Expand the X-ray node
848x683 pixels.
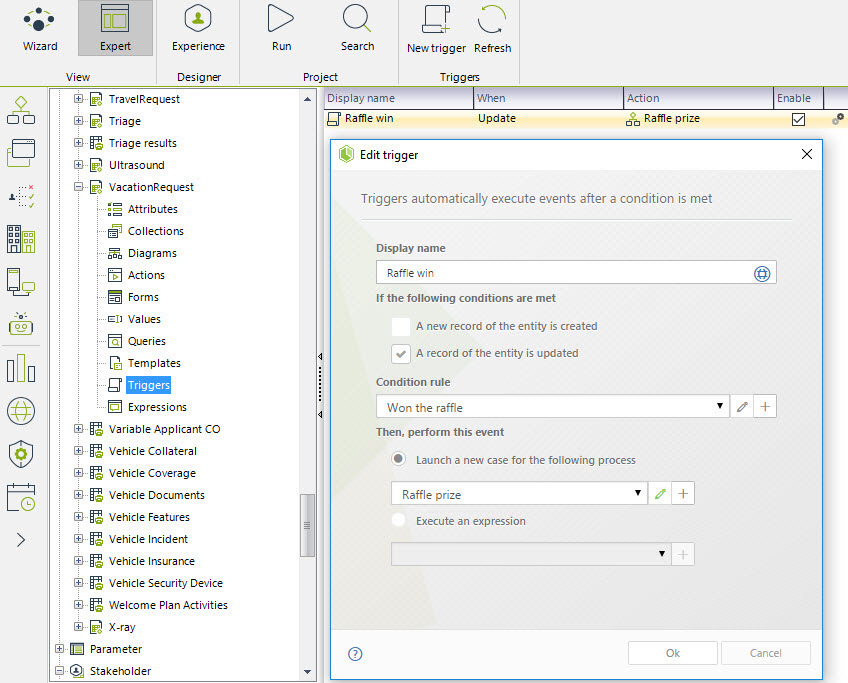78,627
